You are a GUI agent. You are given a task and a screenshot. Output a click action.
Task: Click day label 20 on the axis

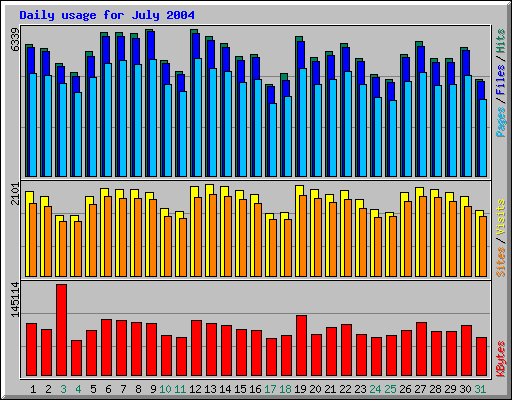(315, 389)
